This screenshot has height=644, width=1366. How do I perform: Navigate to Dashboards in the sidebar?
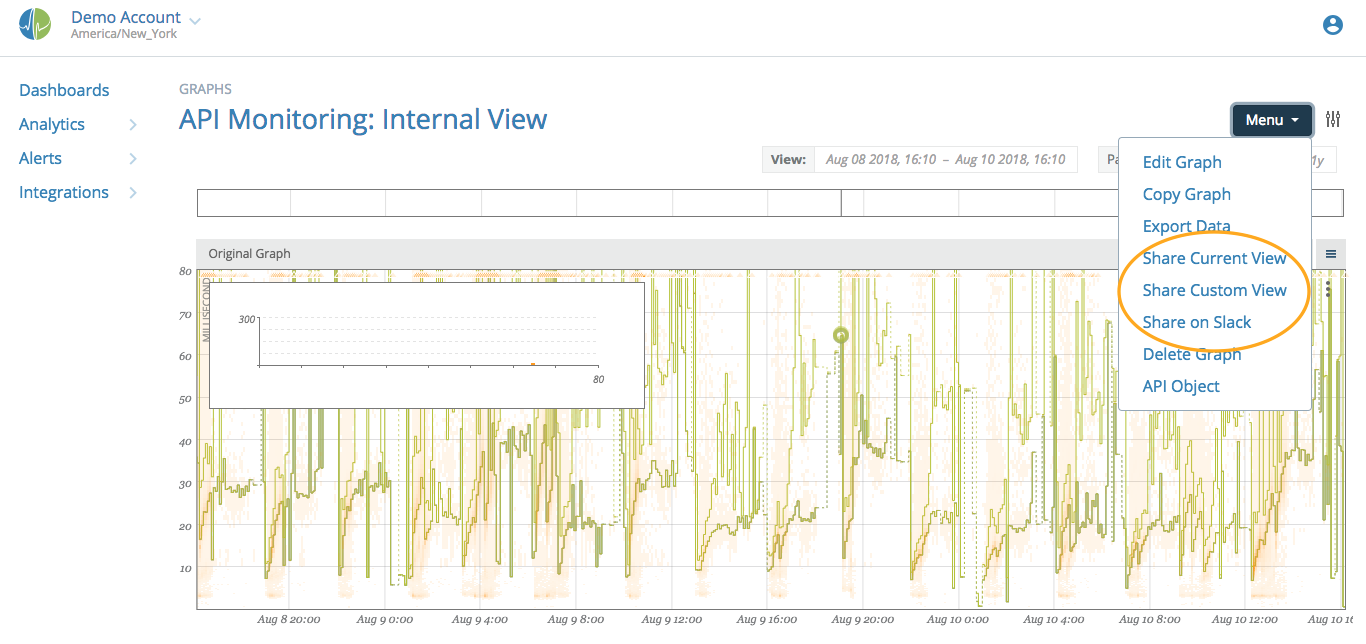tap(64, 90)
